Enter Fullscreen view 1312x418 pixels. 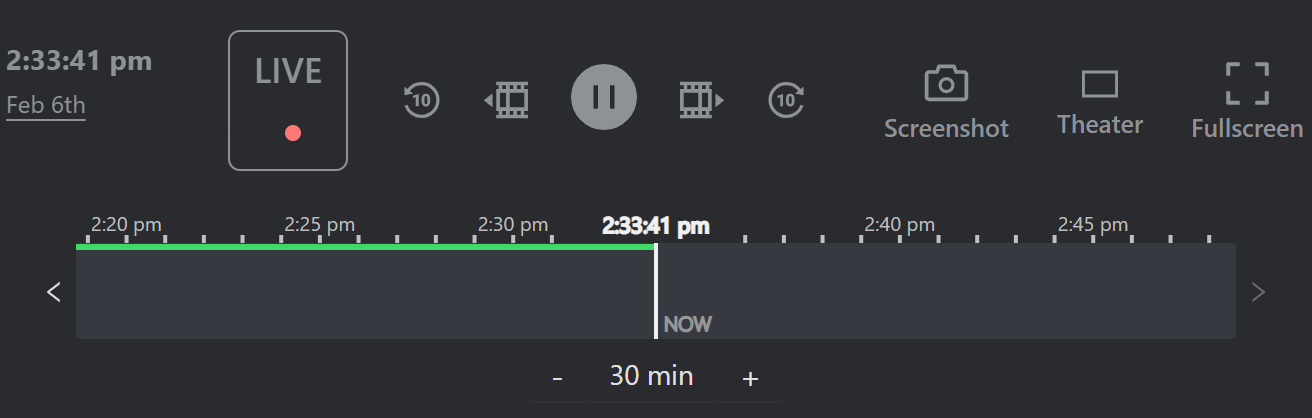coord(1247,100)
